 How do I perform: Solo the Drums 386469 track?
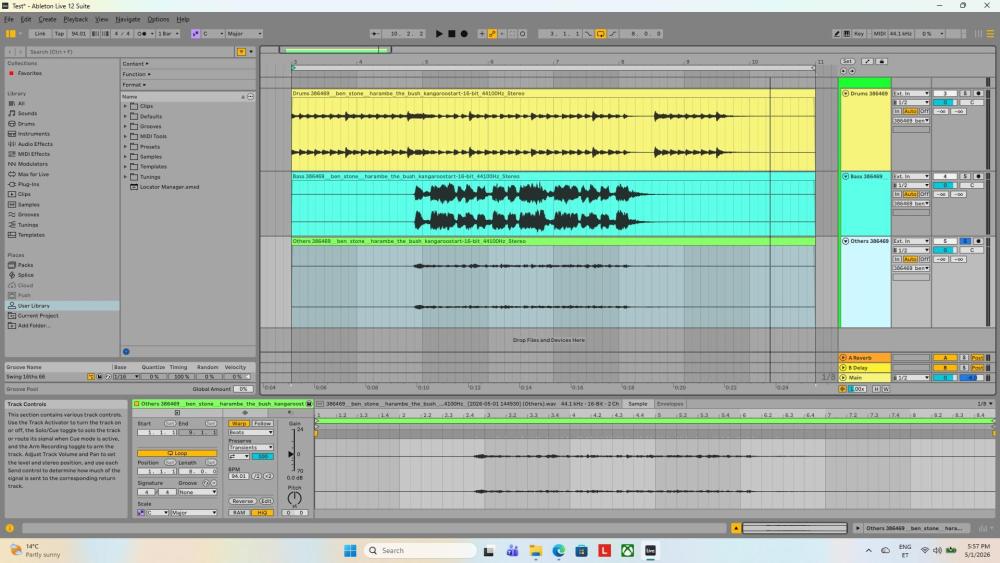pyautogui.click(x=965, y=93)
